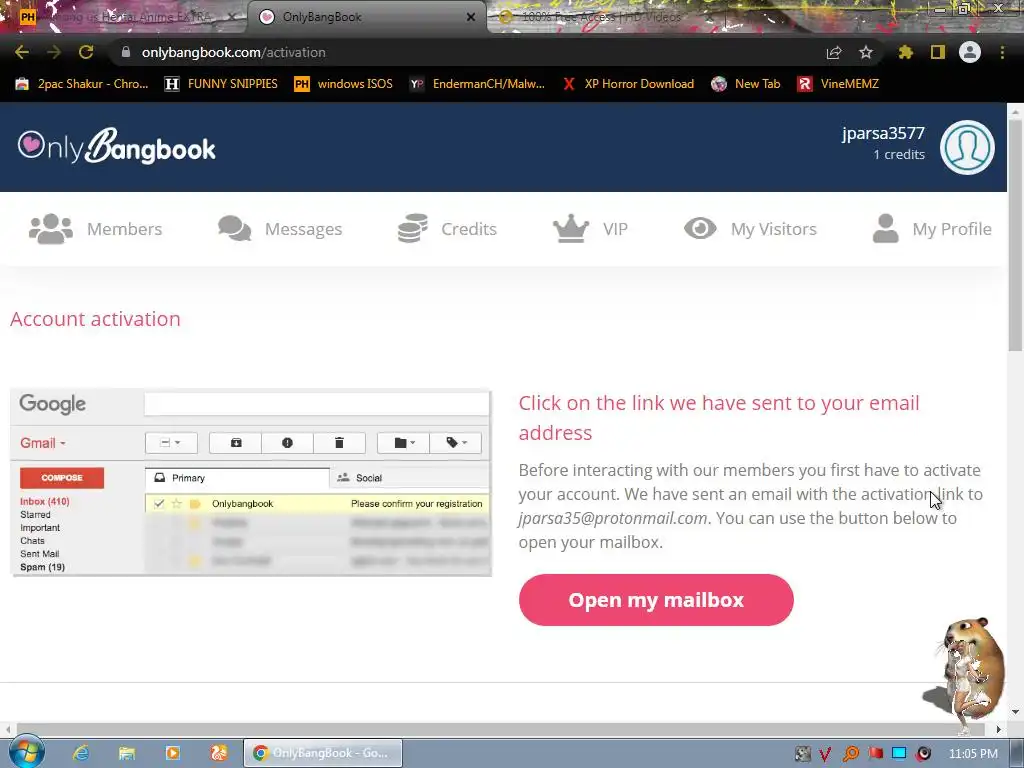Open the Chrome three-dot menu
The image size is (1024, 768).
[1002, 52]
